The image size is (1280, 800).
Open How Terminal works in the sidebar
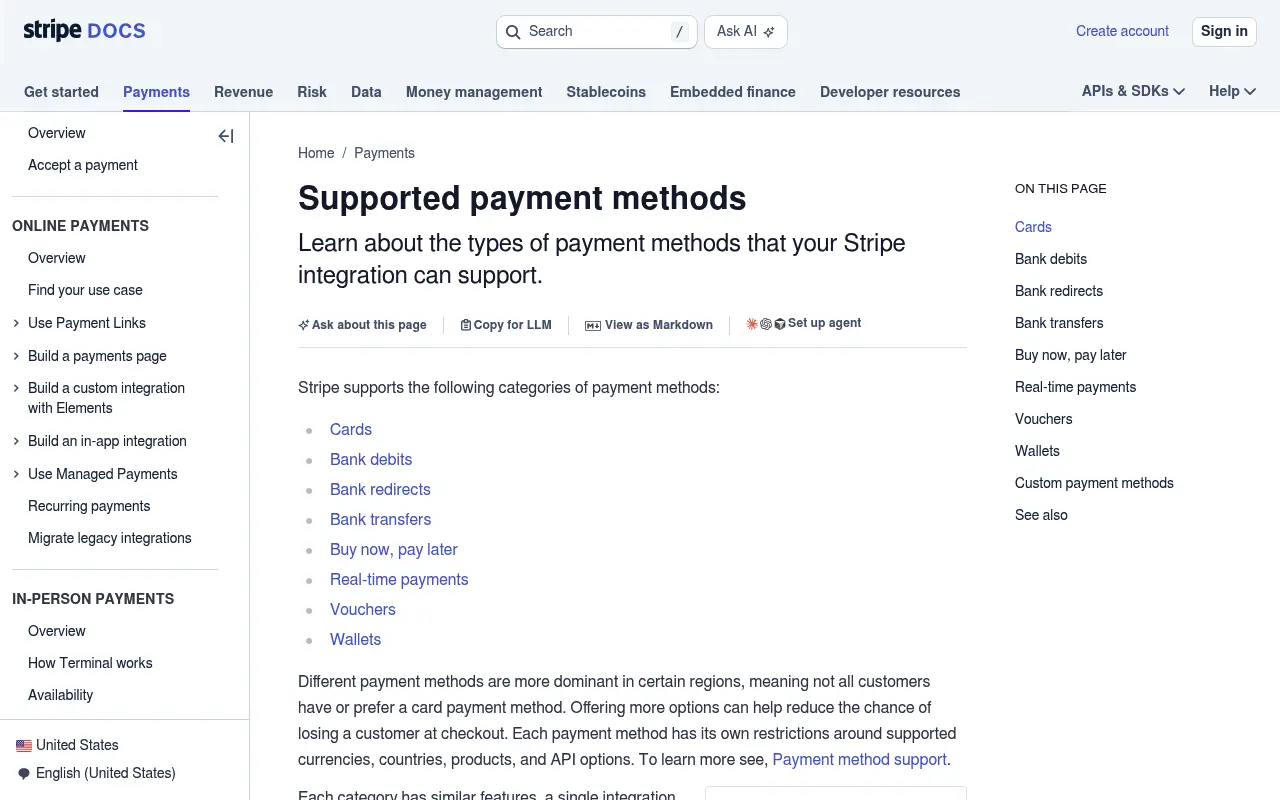[x=90, y=663]
